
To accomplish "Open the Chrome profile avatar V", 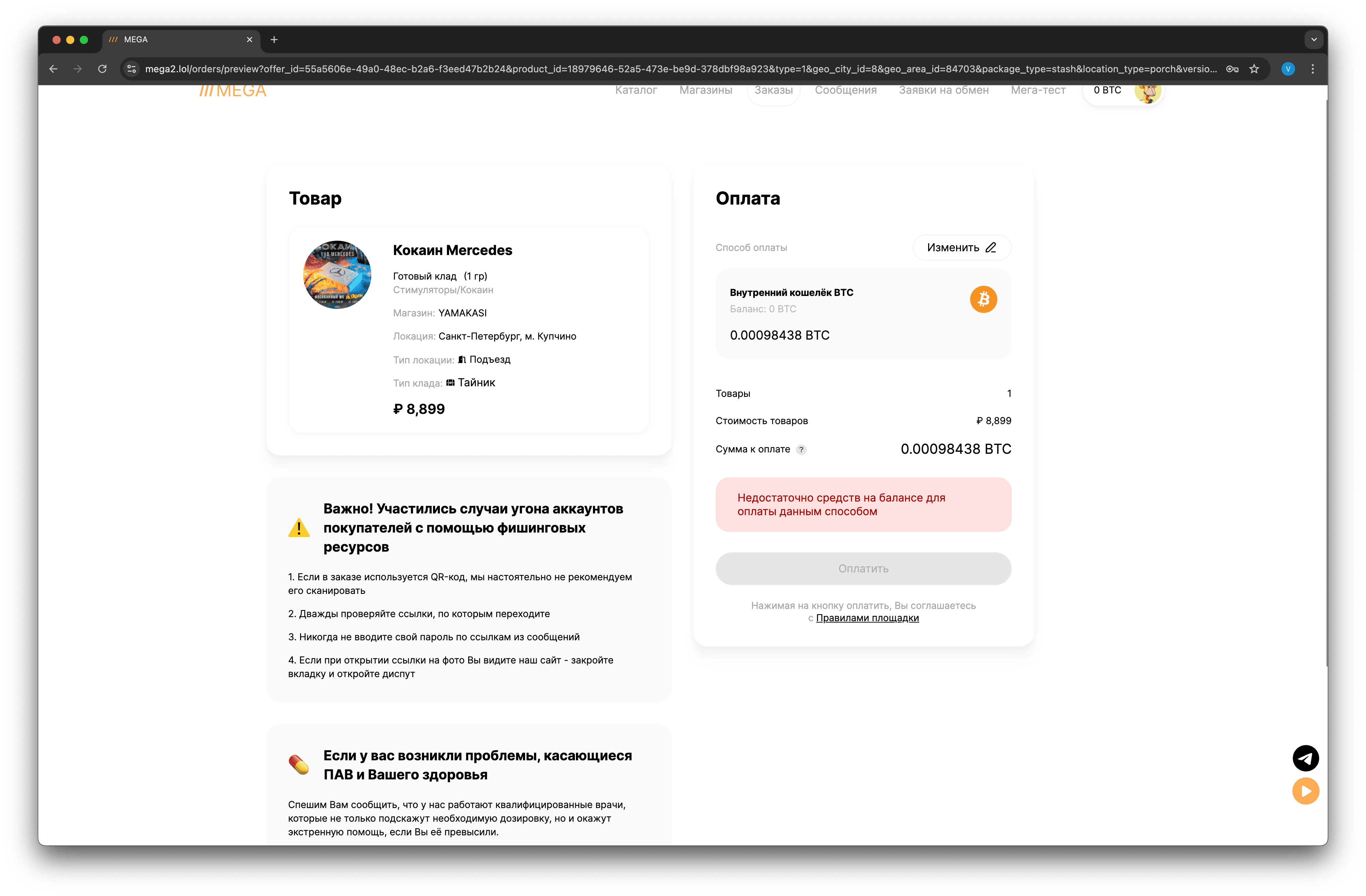I will pyautogui.click(x=1288, y=69).
